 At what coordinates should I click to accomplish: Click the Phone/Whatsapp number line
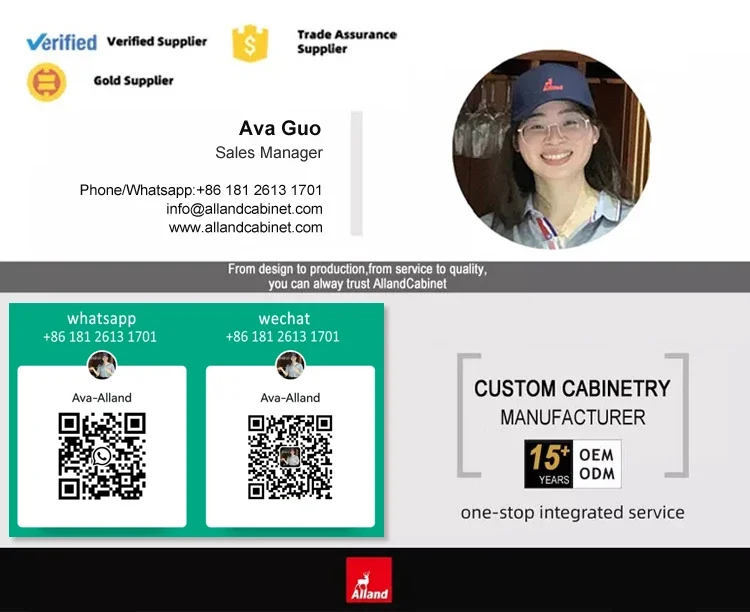click(x=201, y=190)
